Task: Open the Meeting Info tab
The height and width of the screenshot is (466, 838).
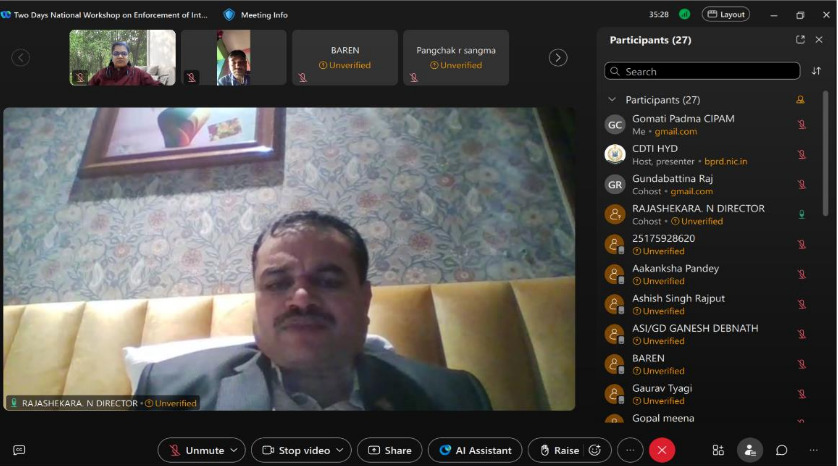Action: pyautogui.click(x=256, y=15)
